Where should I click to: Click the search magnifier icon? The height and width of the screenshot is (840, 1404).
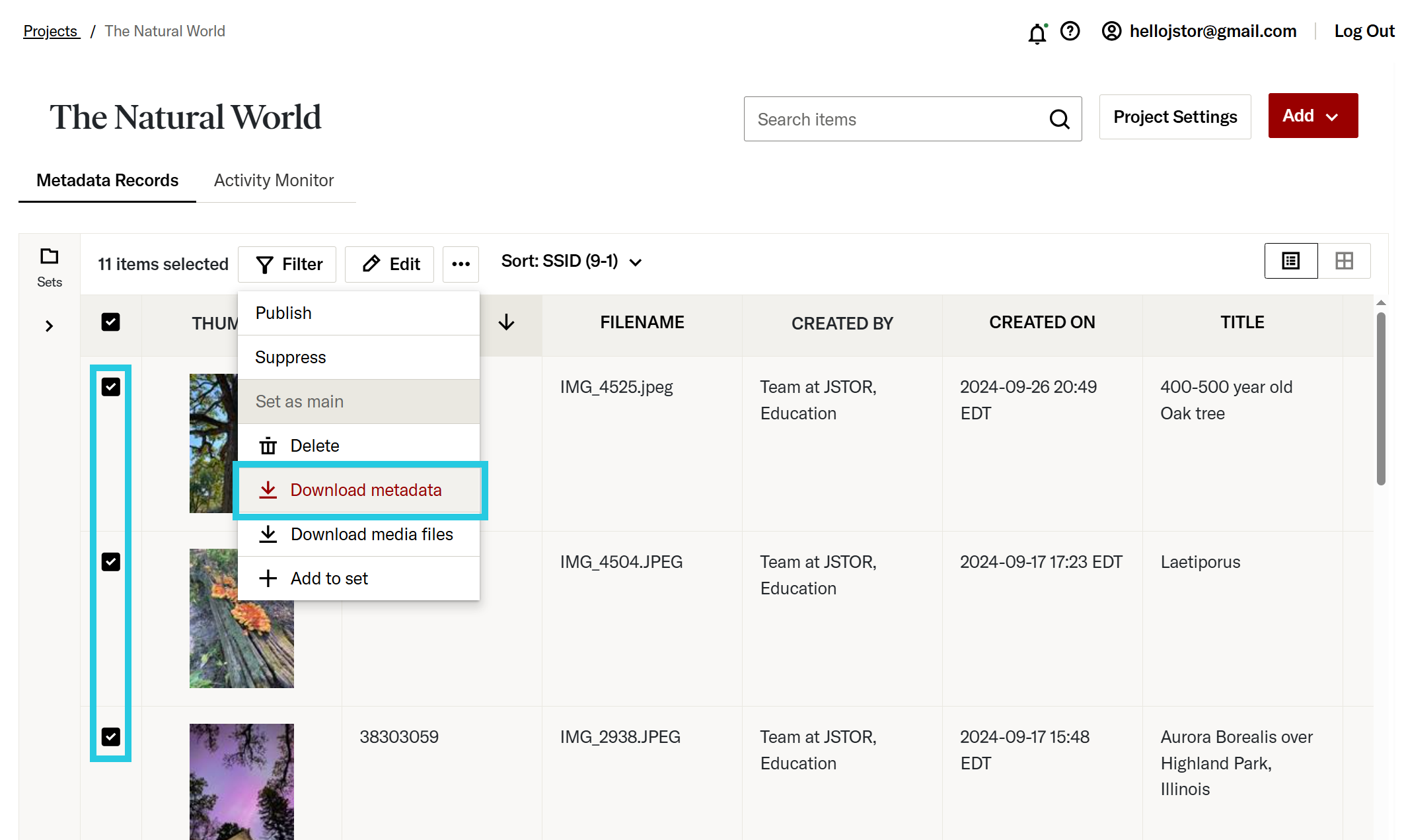click(1059, 119)
